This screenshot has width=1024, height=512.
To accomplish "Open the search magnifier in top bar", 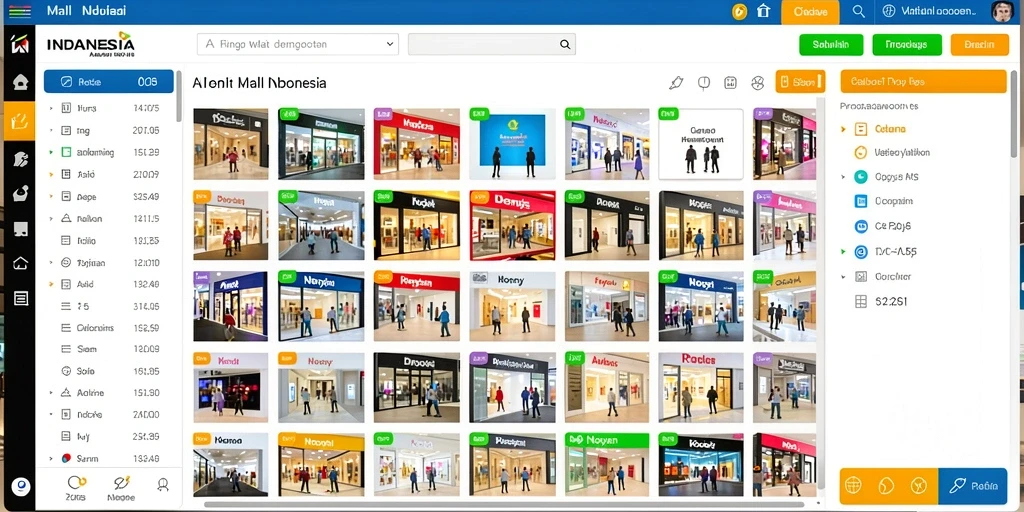I will coord(859,11).
